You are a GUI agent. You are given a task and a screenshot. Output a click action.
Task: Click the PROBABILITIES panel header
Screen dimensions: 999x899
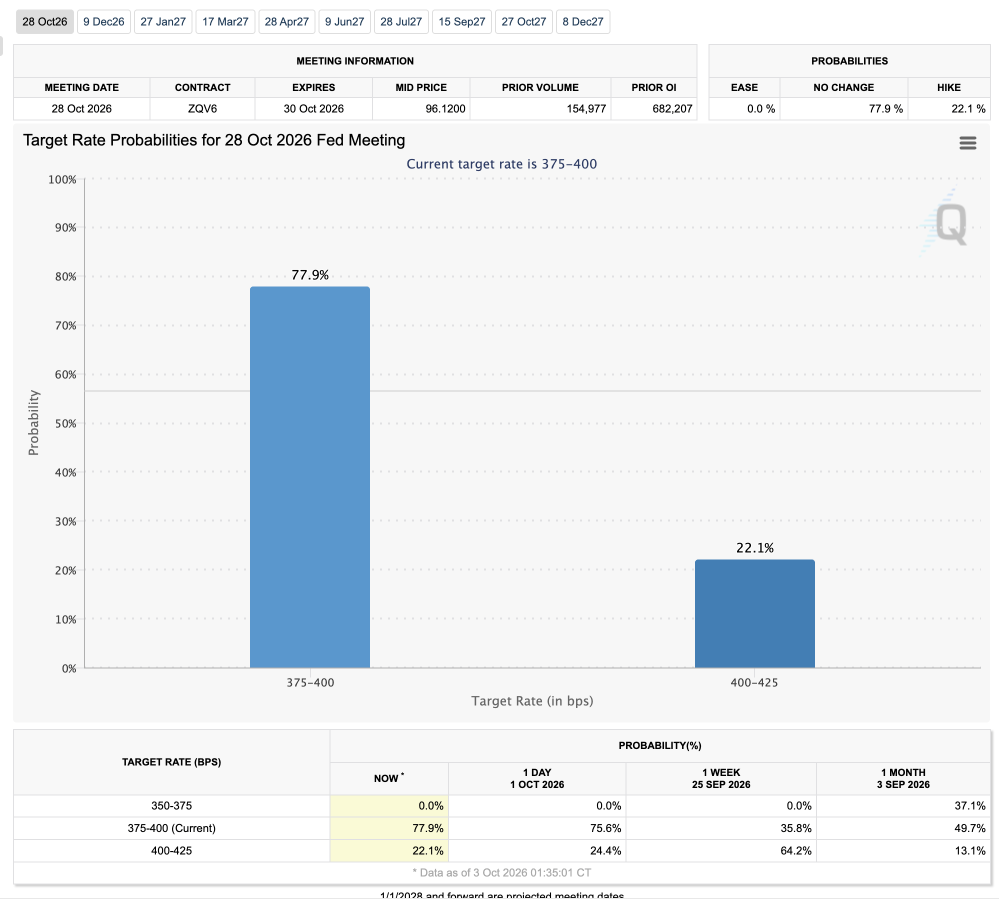pyautogui.click(x=849, y=61)
